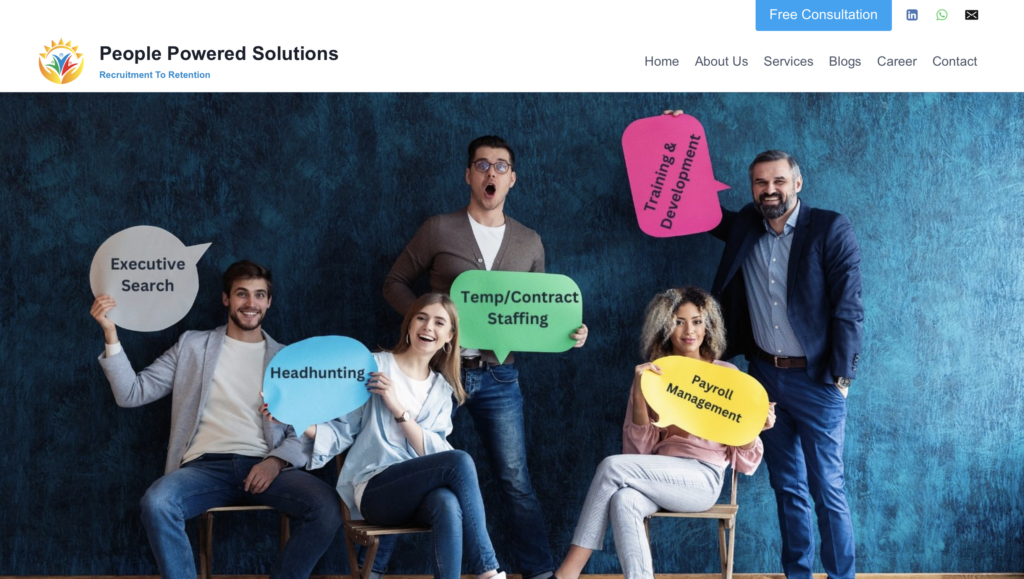Click the gray Executive Search speech bubble
The height and width of the screenshot is (579, 1024).
click(x=148, y=277)
